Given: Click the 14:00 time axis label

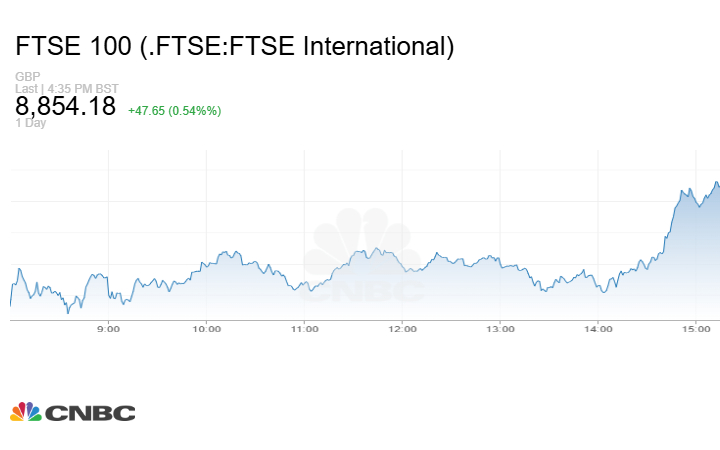Looking at the screenshot, I should pos(598,329).
